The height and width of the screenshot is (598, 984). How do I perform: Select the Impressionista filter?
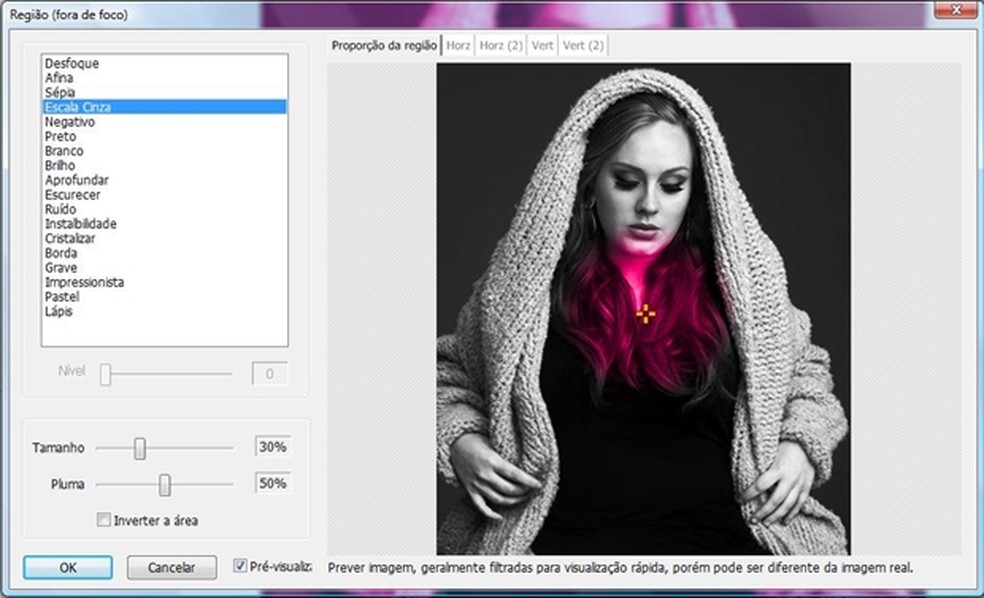click(x=84, y=282)
